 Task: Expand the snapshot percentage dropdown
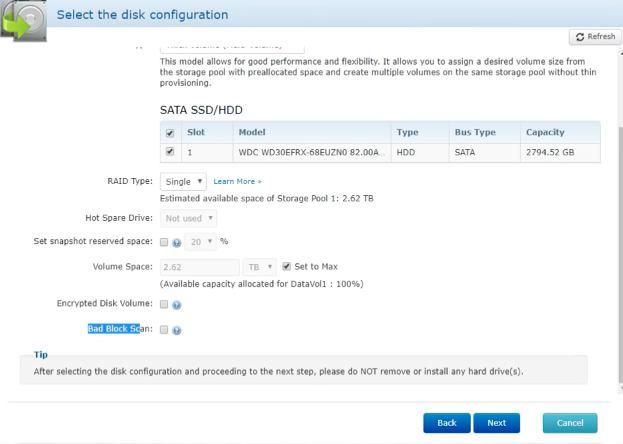200,242
